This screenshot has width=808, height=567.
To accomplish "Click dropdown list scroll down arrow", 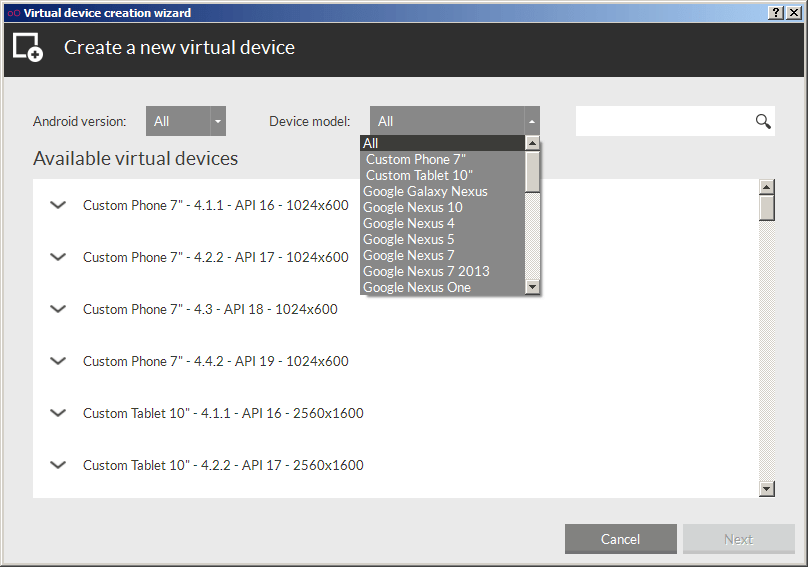I will pyautogui.click(x=532, y=287).
